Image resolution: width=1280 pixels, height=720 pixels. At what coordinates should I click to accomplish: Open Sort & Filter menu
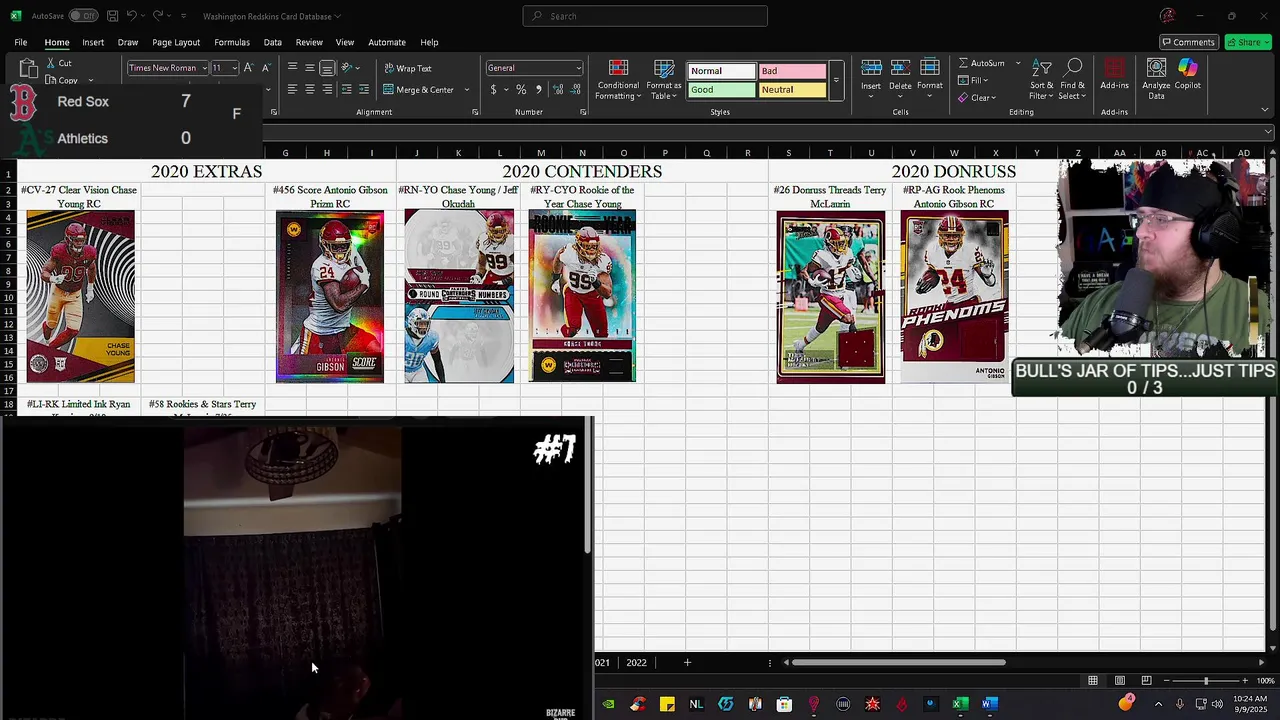[1041, 80]
